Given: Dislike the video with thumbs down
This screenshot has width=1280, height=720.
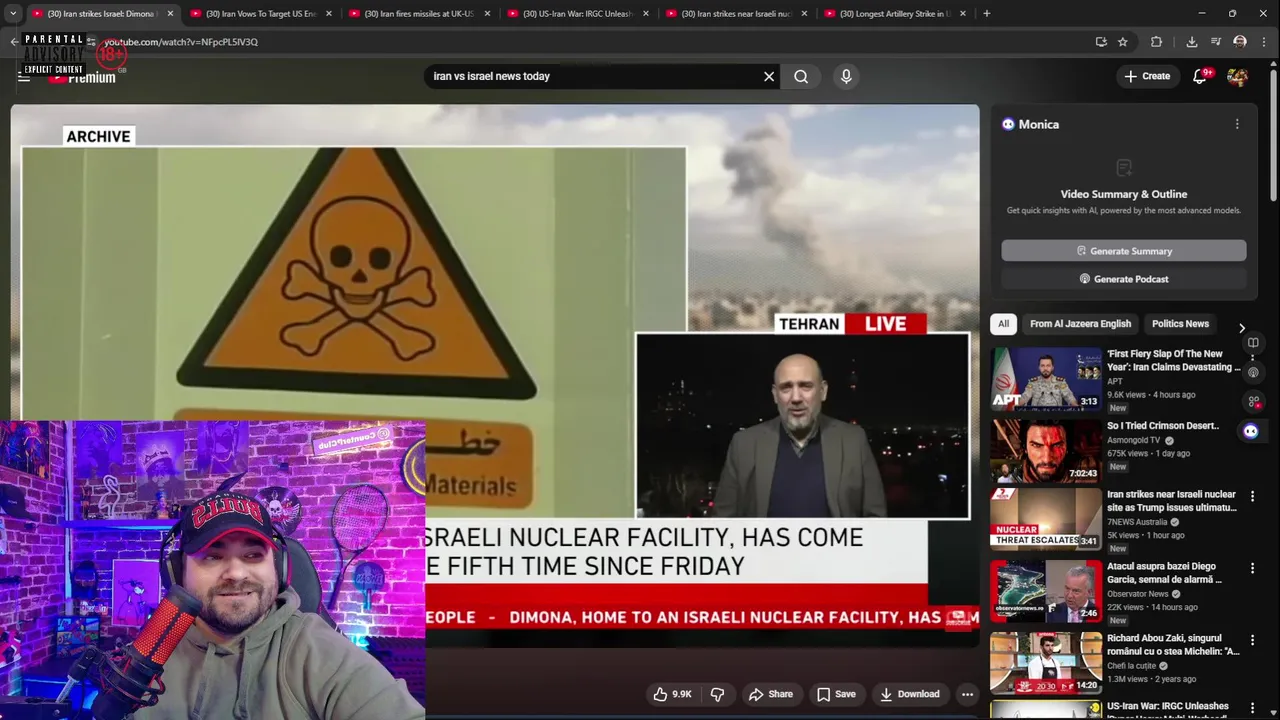Looking at the screenshot, I should (x=717, y=694).
